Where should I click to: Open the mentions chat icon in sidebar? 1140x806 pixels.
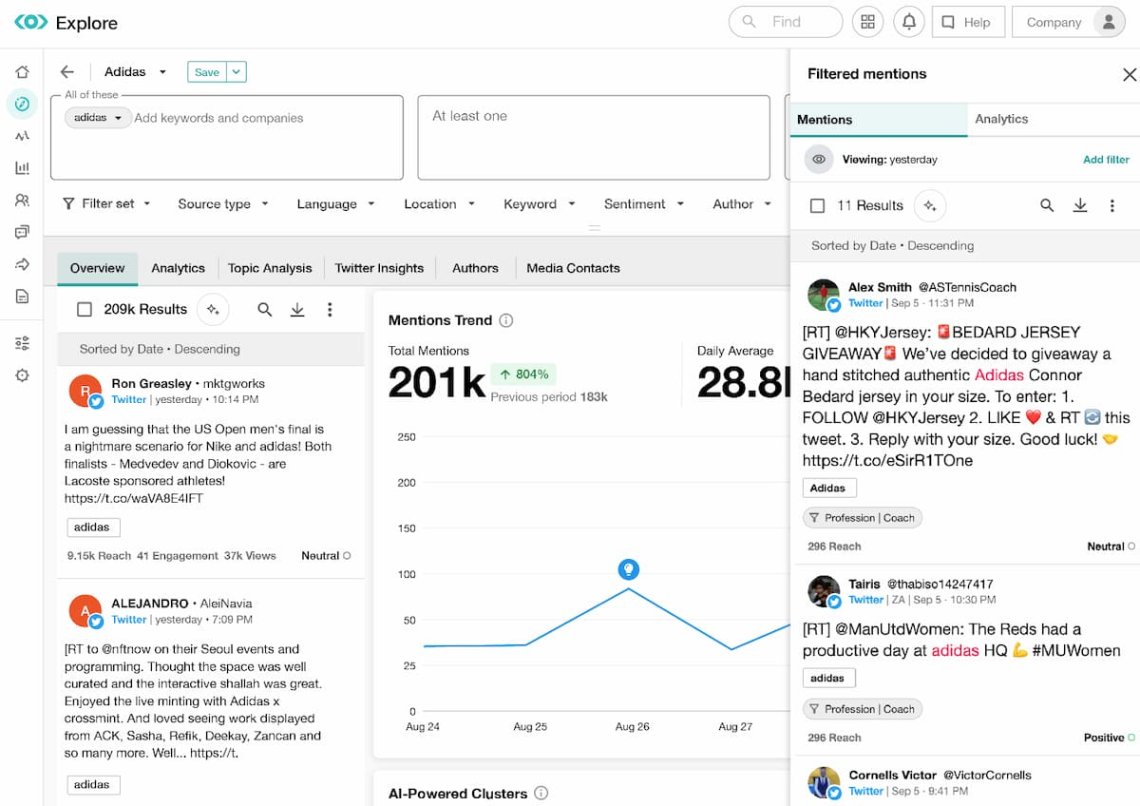coord(22,231)
